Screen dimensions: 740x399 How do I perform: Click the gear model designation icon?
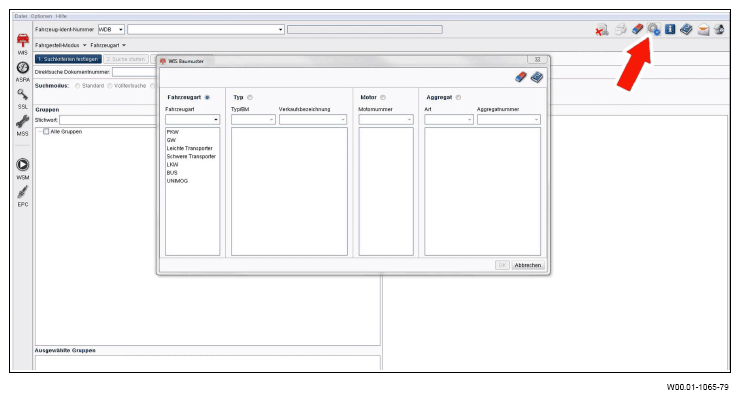coord(654,30)
